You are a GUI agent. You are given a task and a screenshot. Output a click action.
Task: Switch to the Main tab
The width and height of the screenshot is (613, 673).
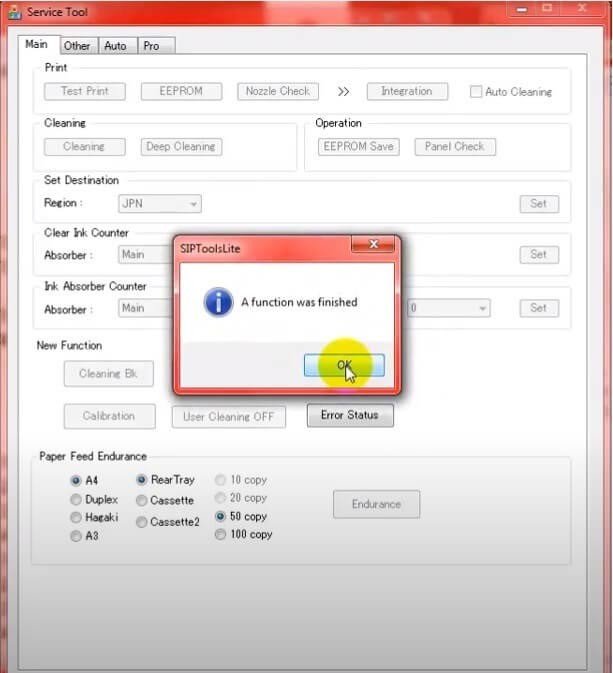pyautogui.click(x=37, y=44)
